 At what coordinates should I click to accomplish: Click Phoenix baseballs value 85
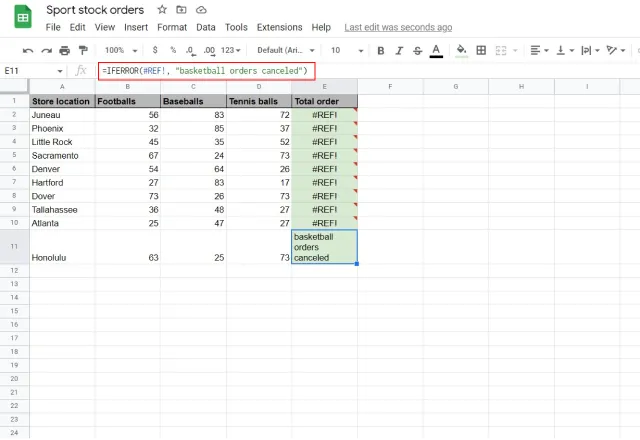193,128
